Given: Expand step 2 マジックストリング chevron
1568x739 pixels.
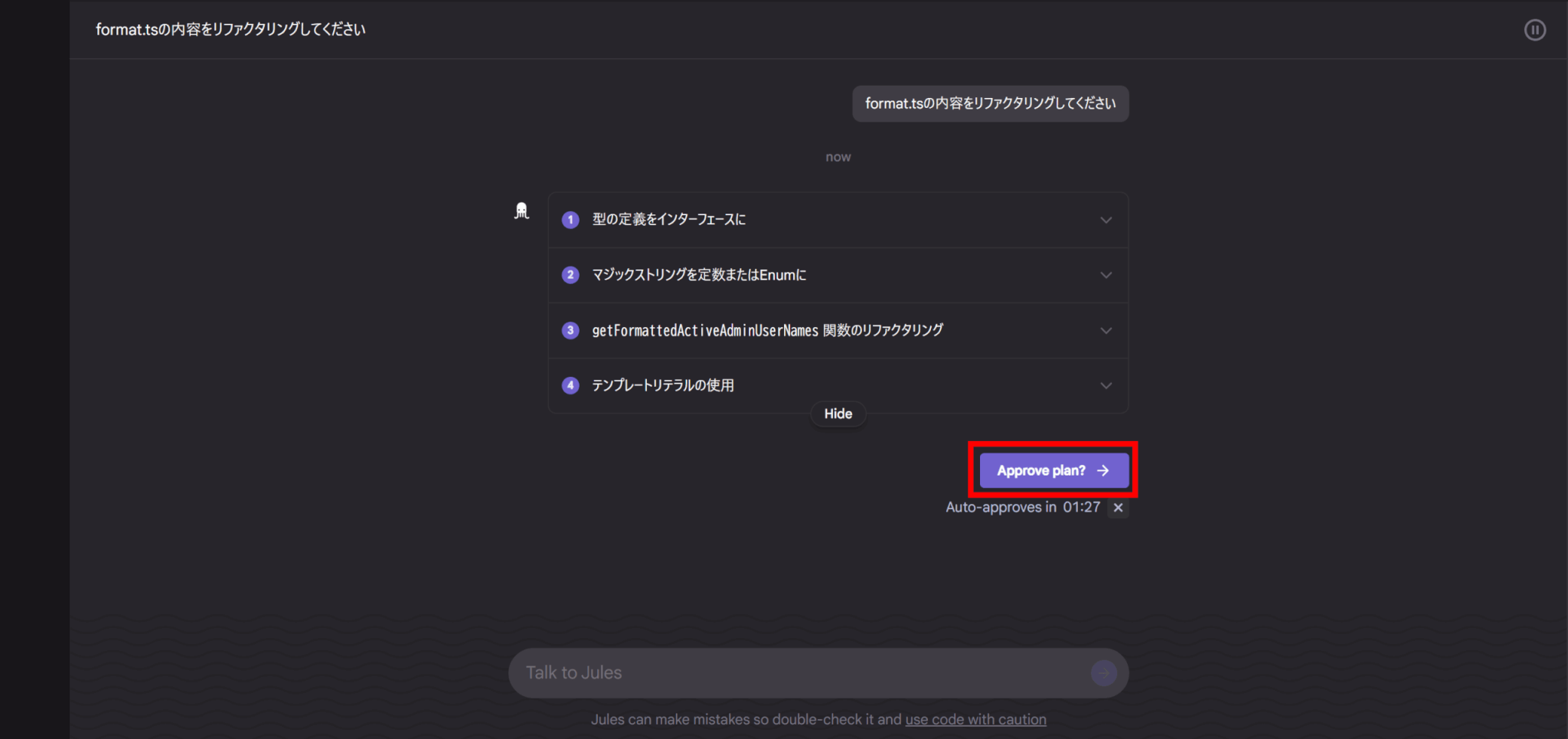Looking at the screenshot, I should (x=1106, y=275).
